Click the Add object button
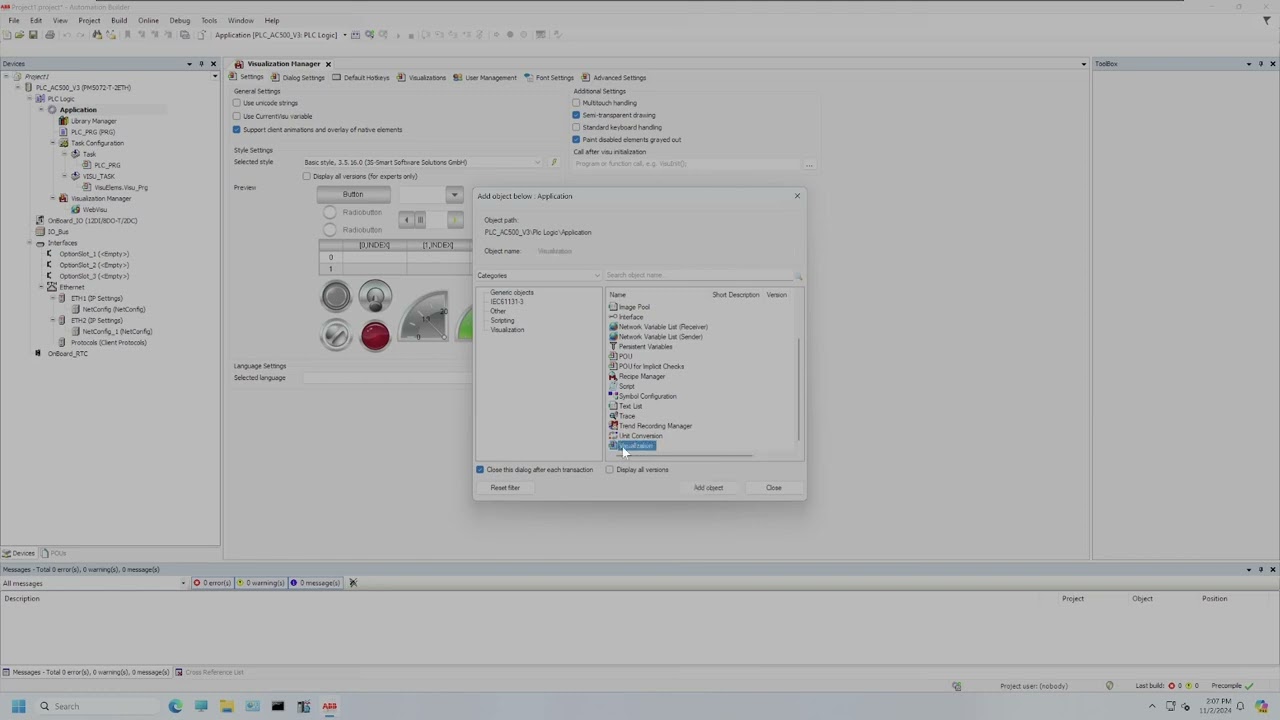 tap(708, 488)
